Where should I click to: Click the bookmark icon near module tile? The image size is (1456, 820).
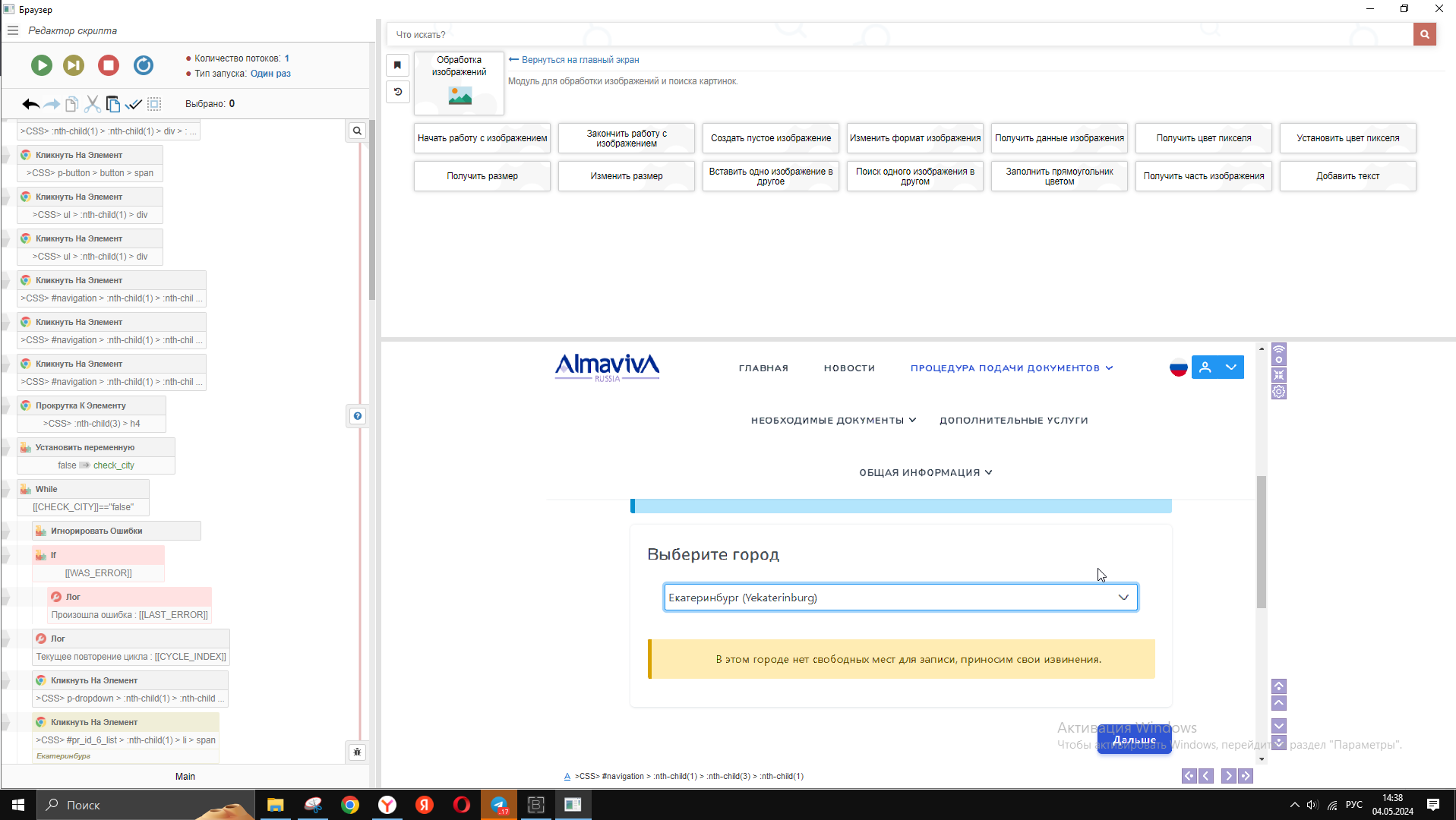tap(397, 65)
